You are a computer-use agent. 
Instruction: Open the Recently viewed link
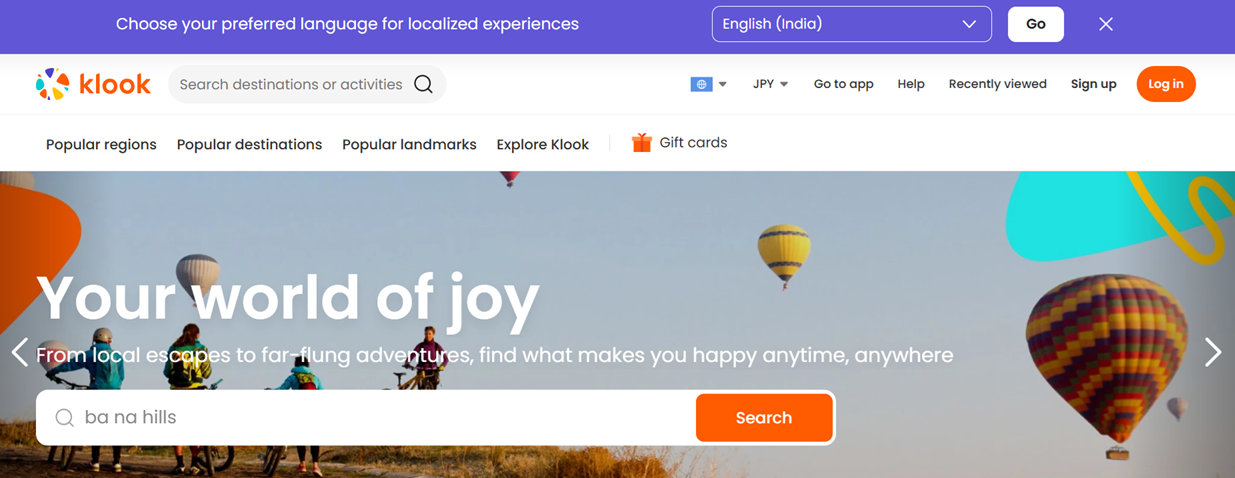(997, 84)
